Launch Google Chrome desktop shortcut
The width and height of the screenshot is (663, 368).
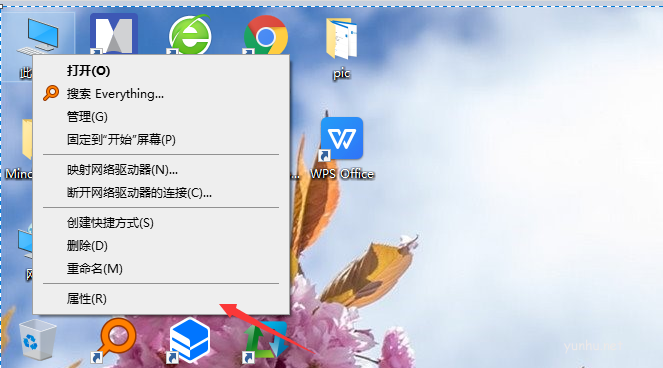[x=266, y=36]
